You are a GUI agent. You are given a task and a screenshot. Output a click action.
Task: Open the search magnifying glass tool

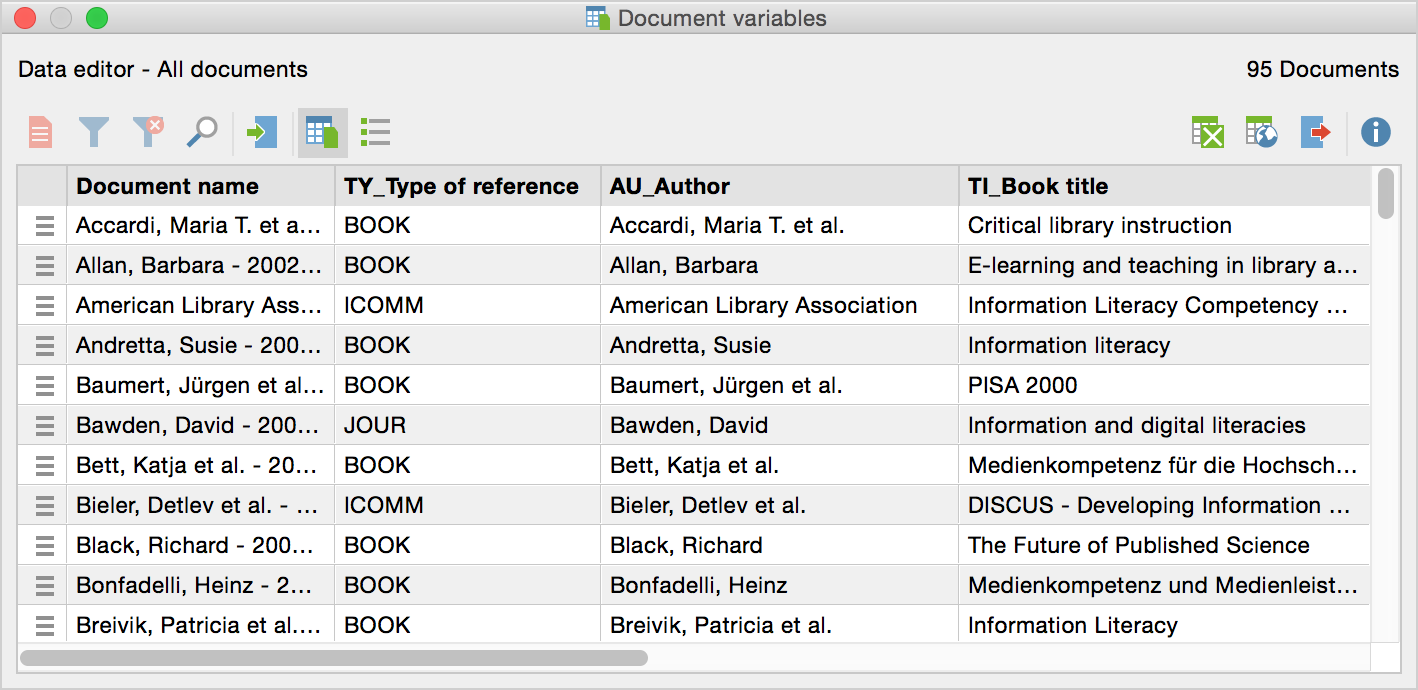tap(202, 132)
